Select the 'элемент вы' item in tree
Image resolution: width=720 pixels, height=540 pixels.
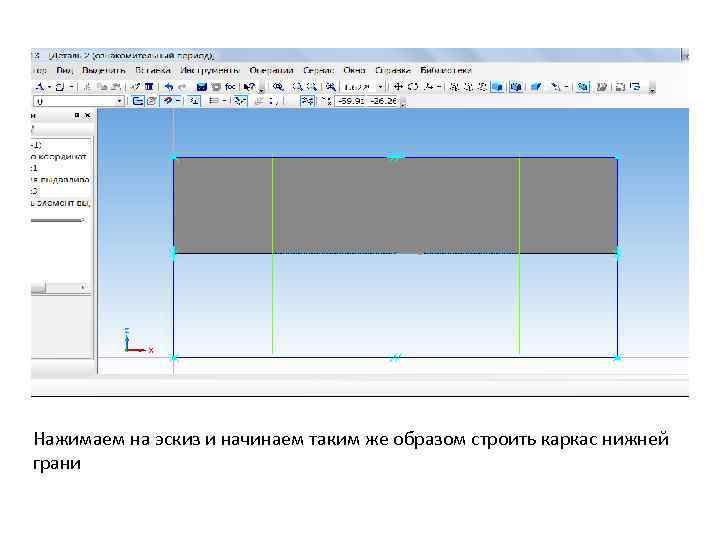click(x=61, y=202)
